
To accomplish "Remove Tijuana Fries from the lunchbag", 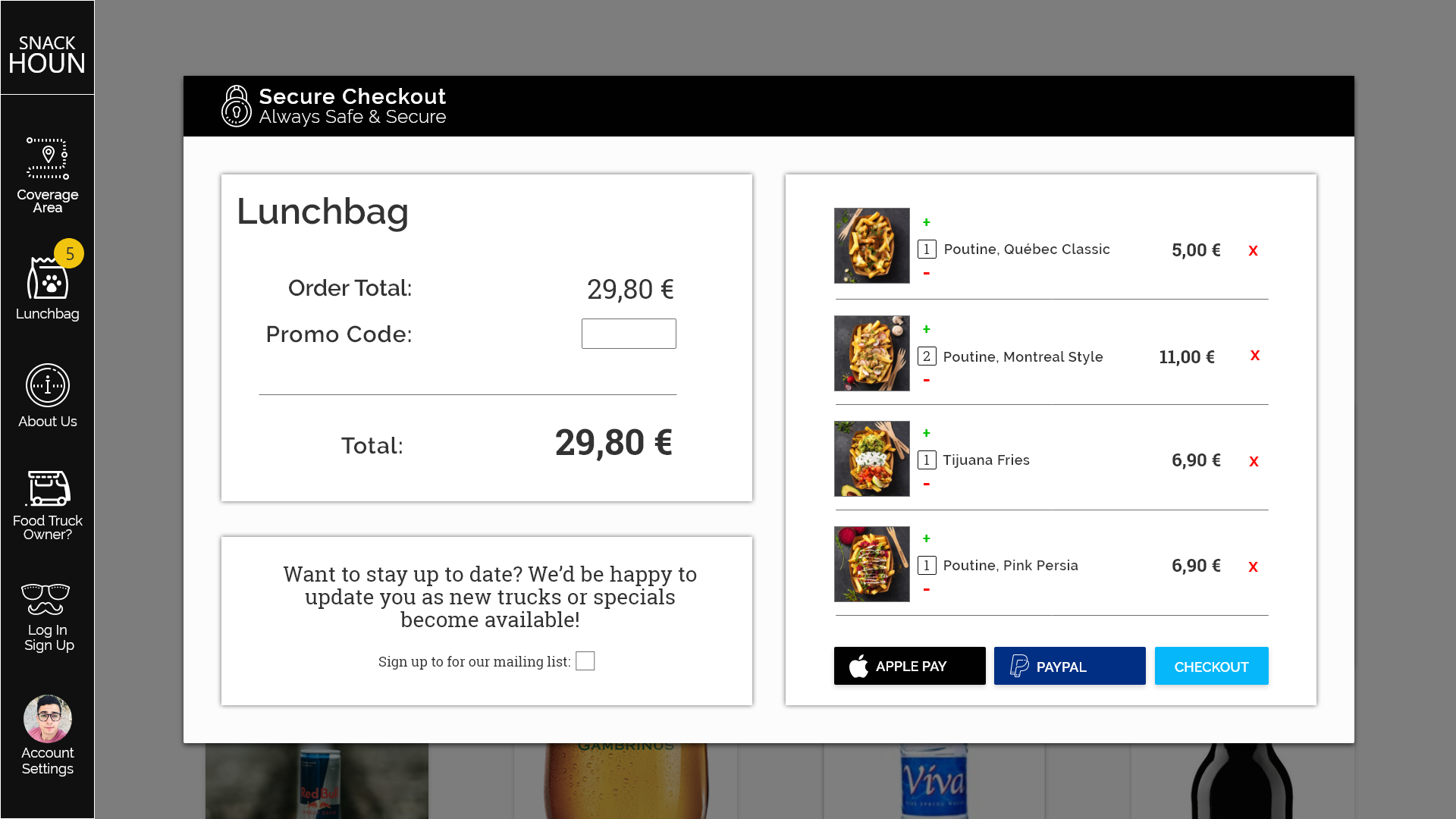I will pyautogui.click(x=1254, y=461).
